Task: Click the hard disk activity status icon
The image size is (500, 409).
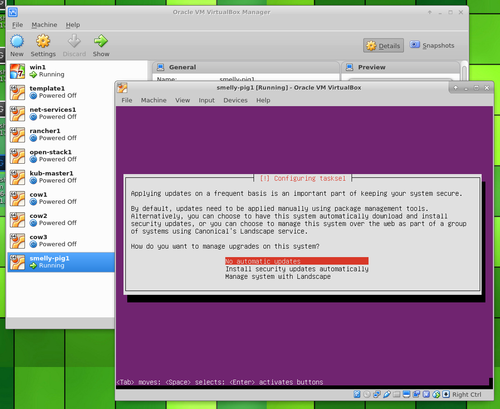Action: (x=357, y=394)
